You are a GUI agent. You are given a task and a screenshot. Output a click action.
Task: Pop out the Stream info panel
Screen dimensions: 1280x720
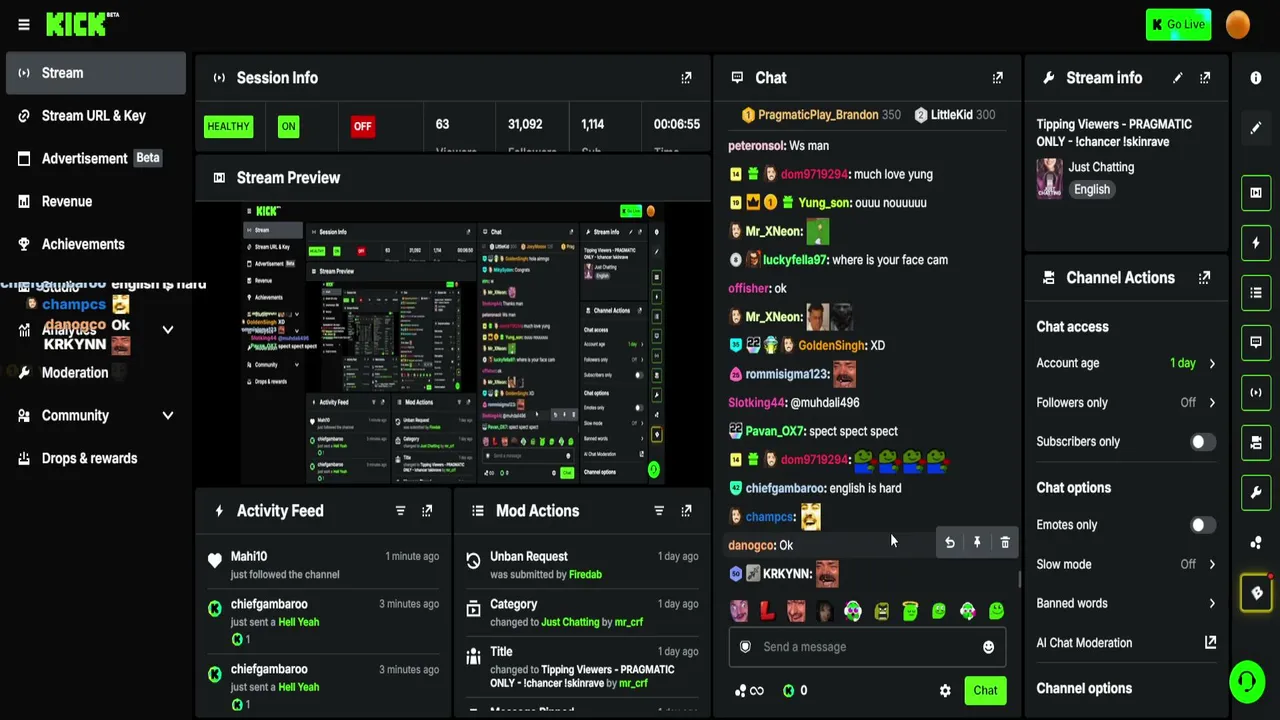point(1205,78)
